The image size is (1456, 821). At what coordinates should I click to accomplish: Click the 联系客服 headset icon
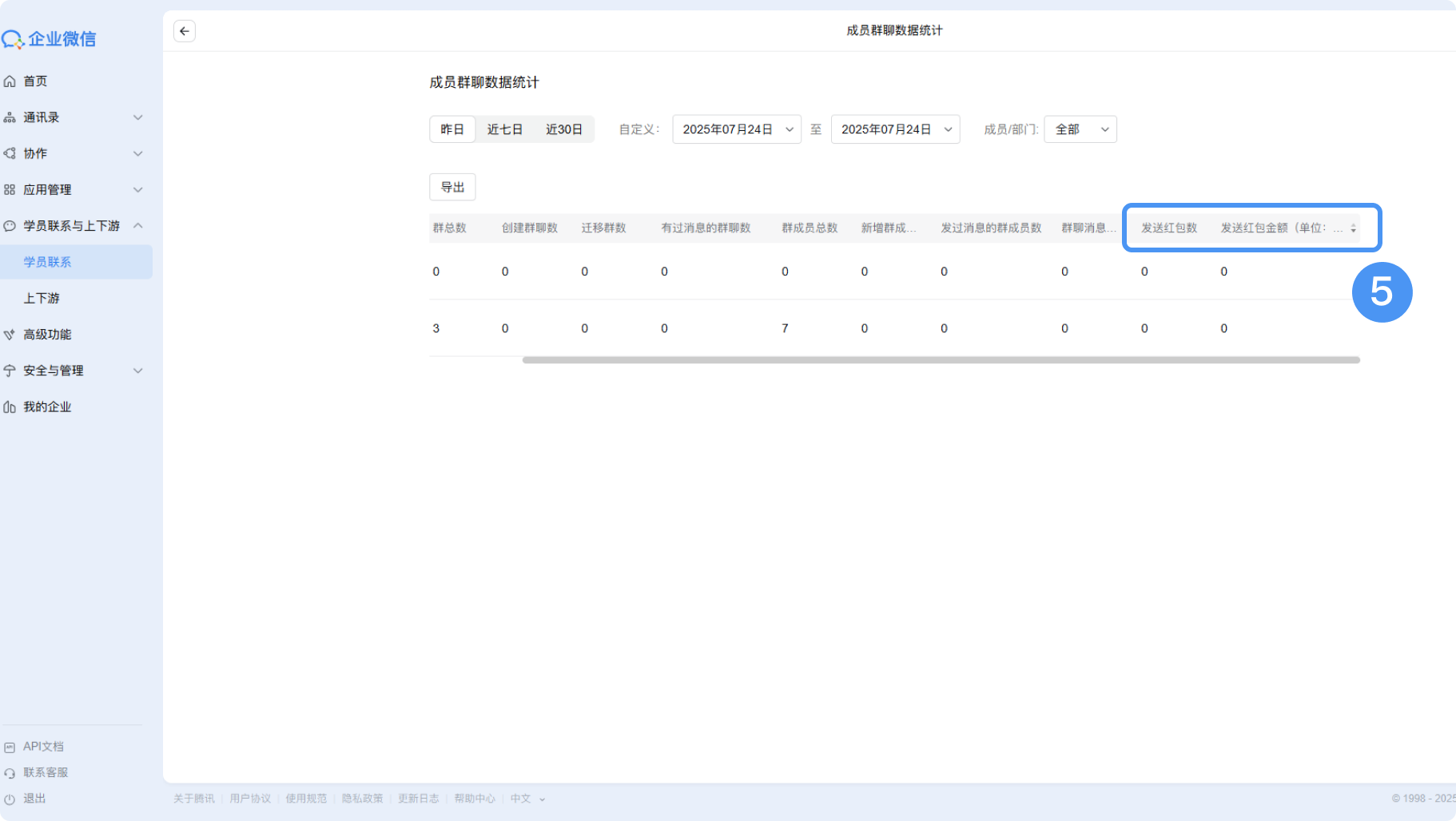pyautogui.click(x=10, y=773)
